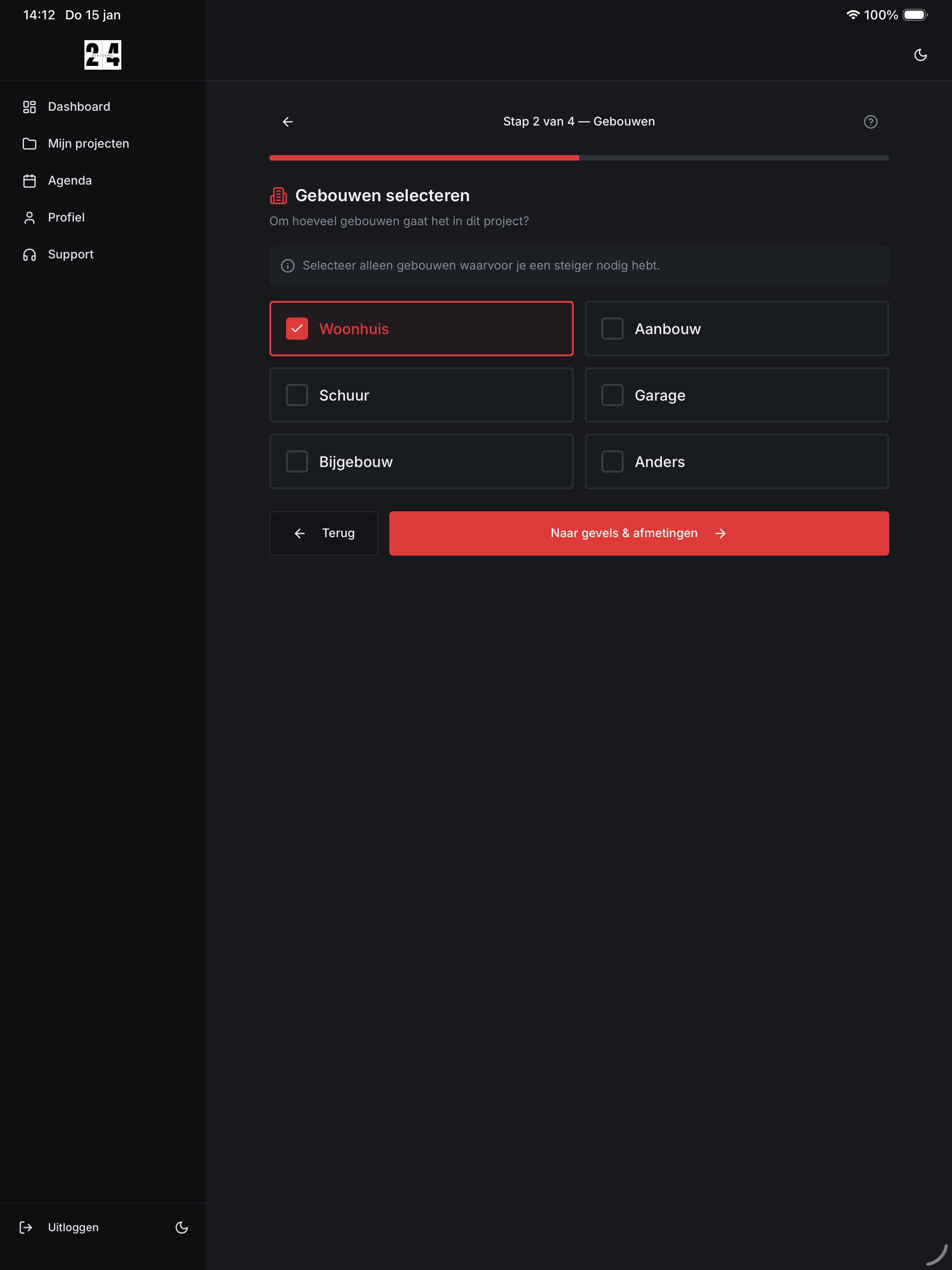The height and width of the screenshot is (1270, 952).
Task: Click the 100% battery percentage
Action: click(881, 15)
